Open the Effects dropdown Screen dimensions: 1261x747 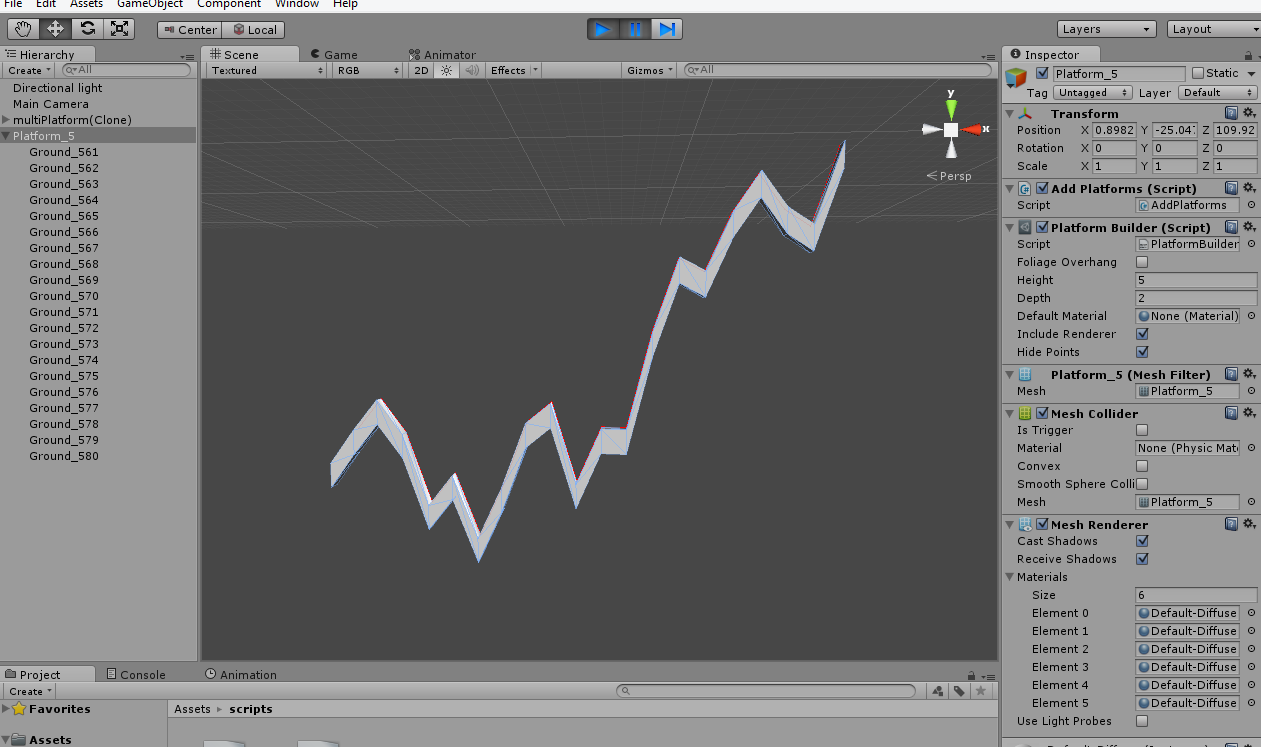click(x=514, y=70)
